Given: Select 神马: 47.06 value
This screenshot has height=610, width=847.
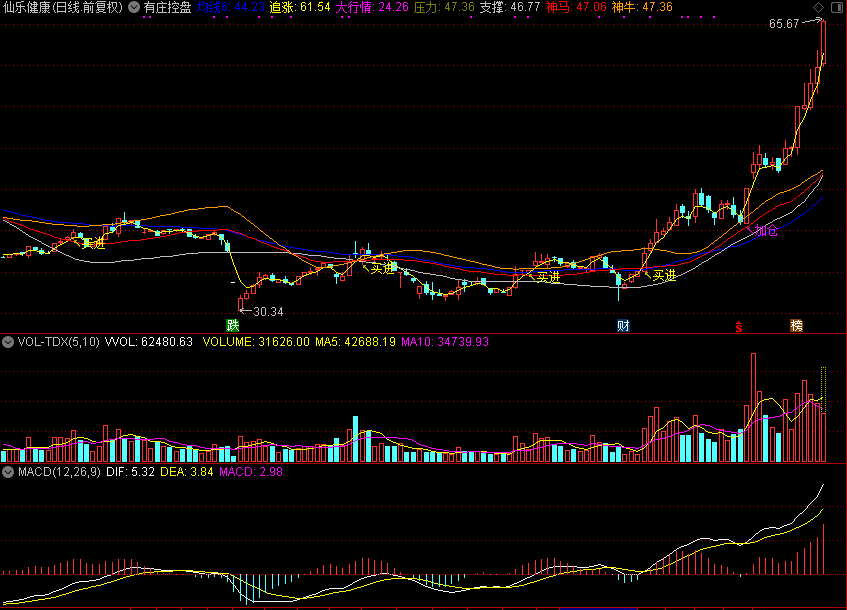Looking at the screenshot, I should point(576,8).
